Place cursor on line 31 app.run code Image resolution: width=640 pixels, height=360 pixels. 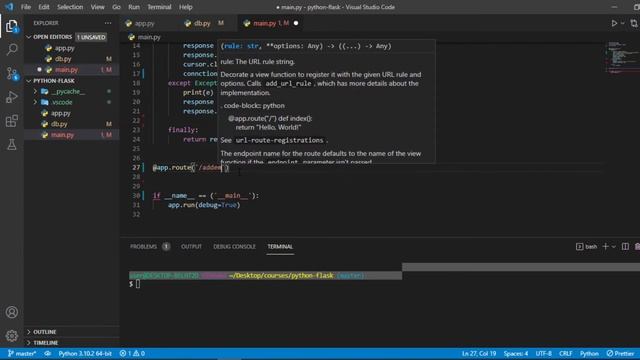point(204,205)
